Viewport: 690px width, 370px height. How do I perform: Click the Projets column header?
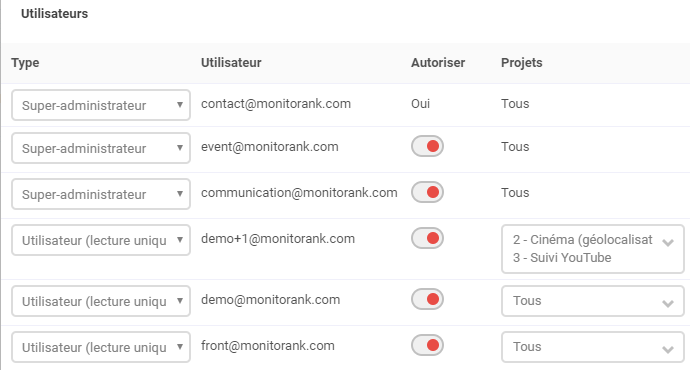521,63
